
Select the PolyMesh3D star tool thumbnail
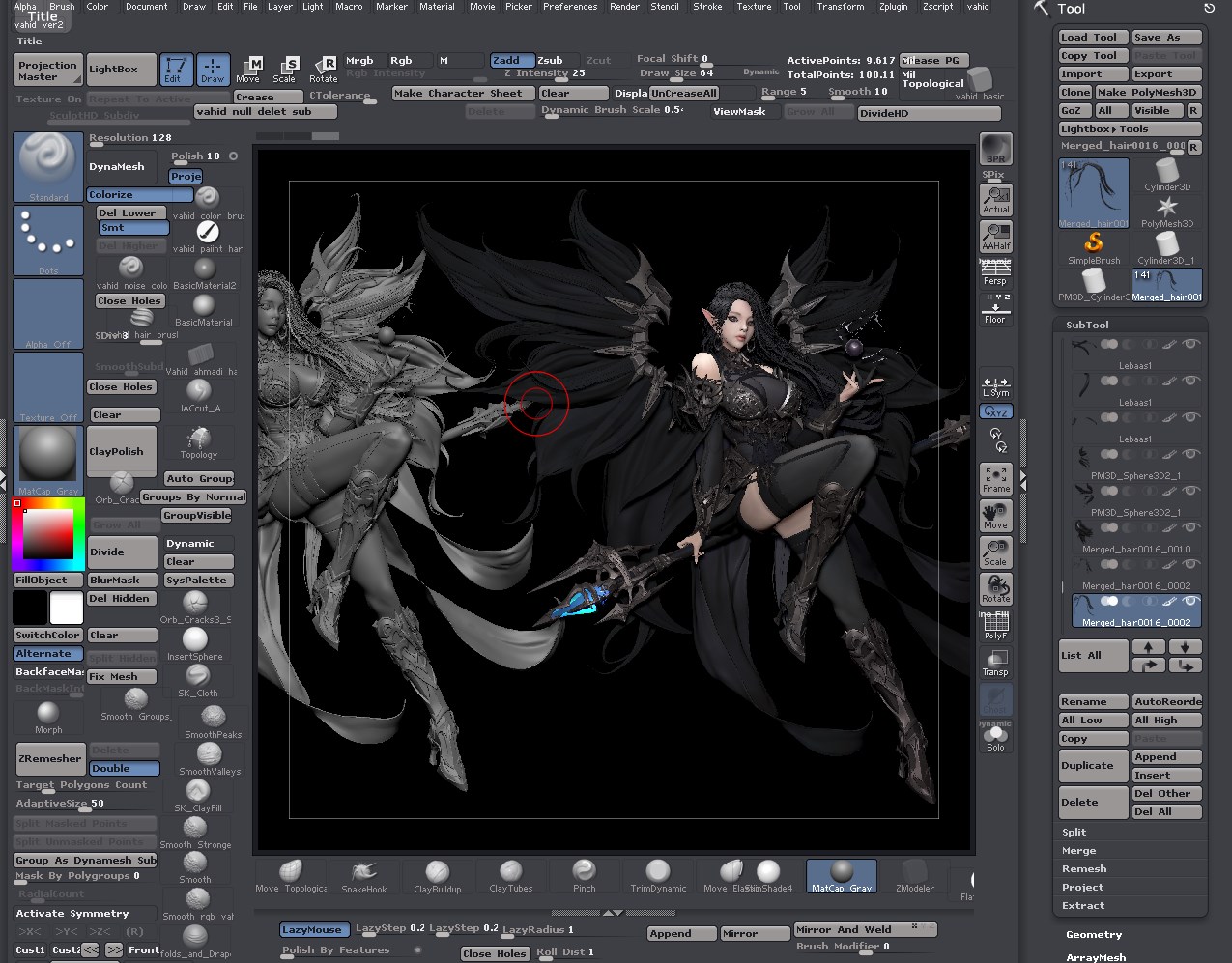[1167, 211]
